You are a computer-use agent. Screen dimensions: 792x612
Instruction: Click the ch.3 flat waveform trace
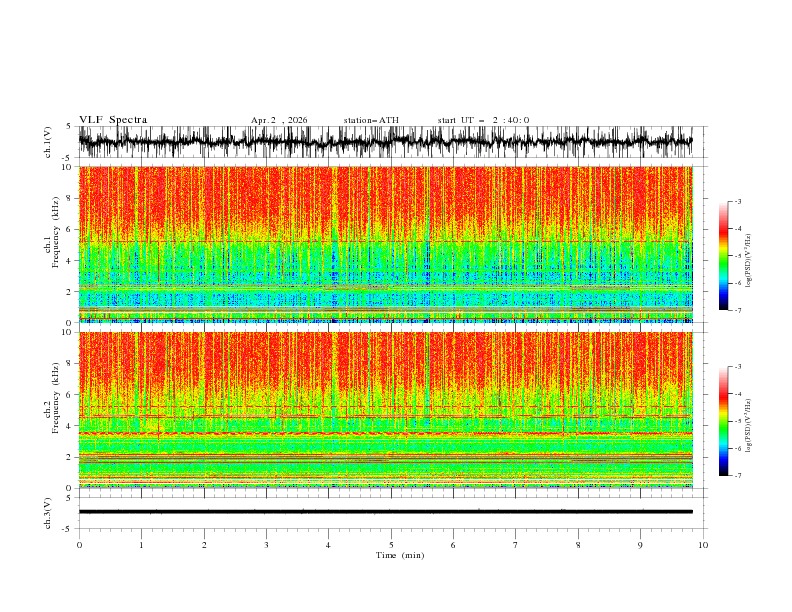pyautogui.click(x=385, y=512)
